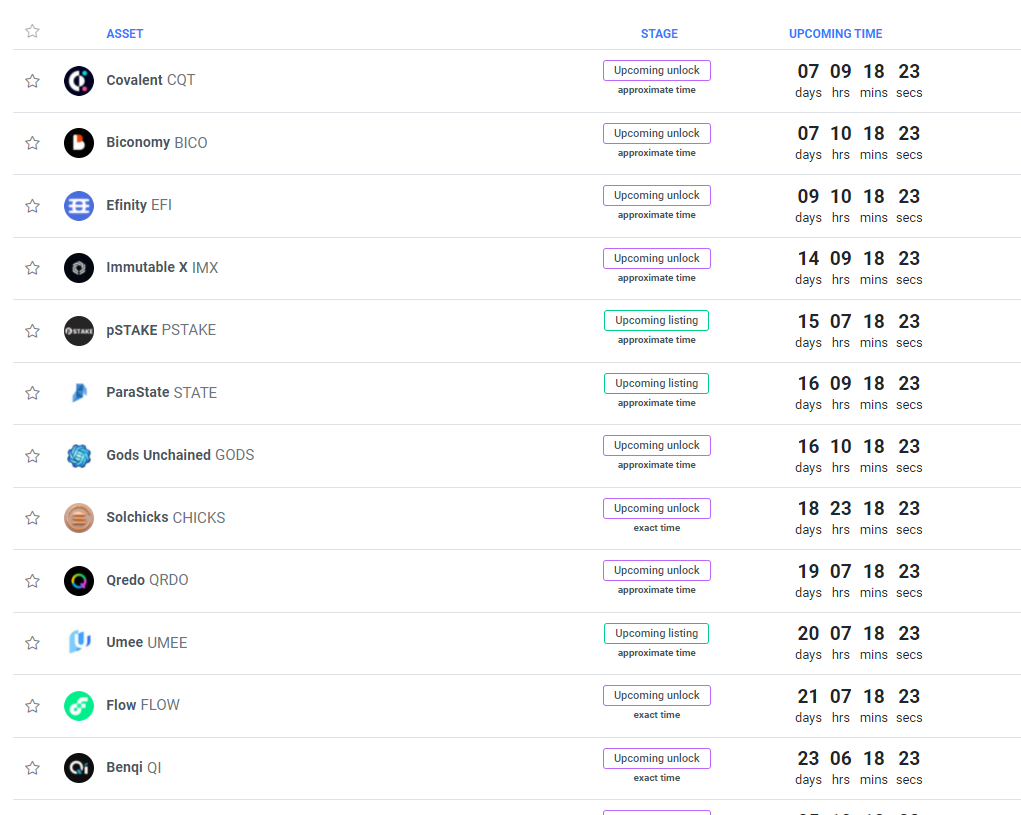
Task: Open the Gods Unchained GODS link
Action: 180,455
